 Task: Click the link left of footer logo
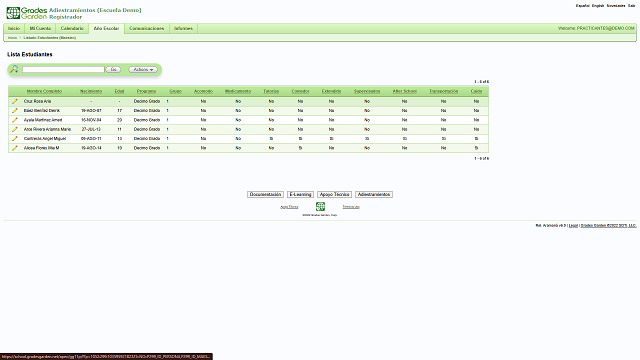tap(289, 207)
